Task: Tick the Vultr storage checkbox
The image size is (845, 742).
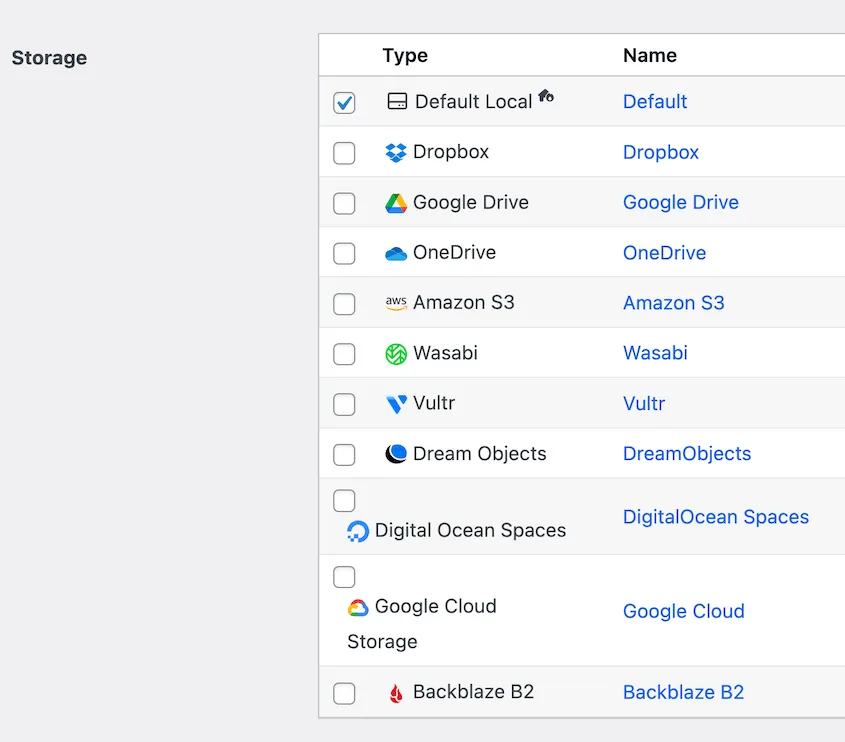Action: pyautogui.click(x=344, y=404)
